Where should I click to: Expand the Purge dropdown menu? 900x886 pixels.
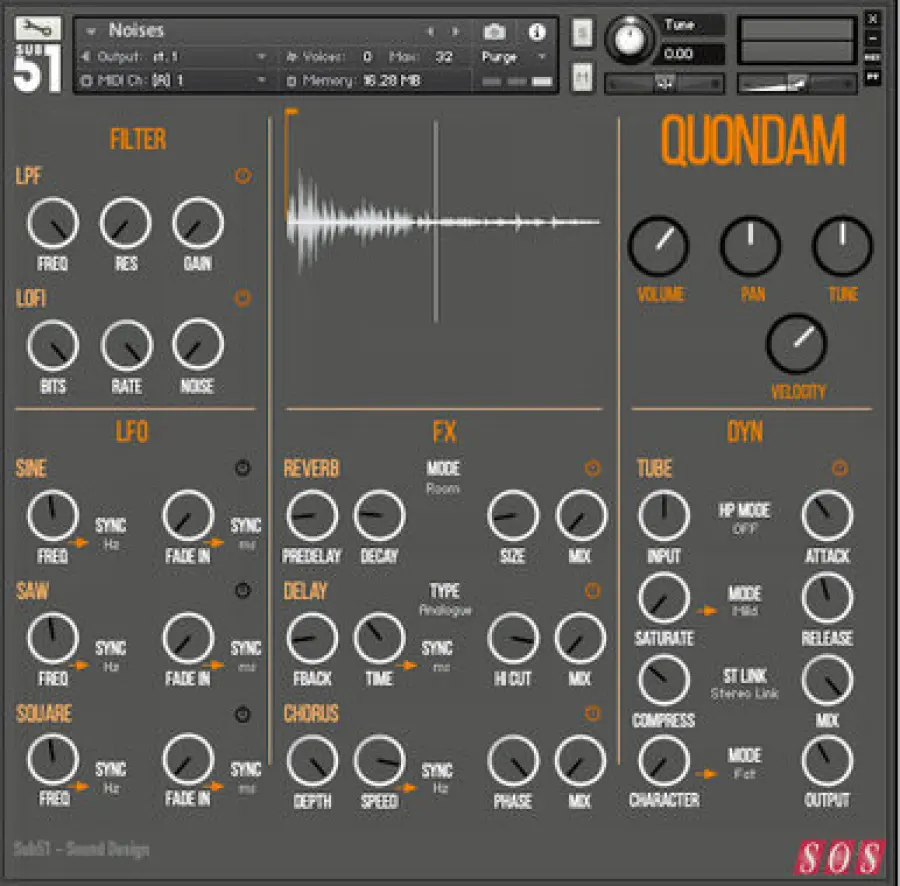point(515,57)
